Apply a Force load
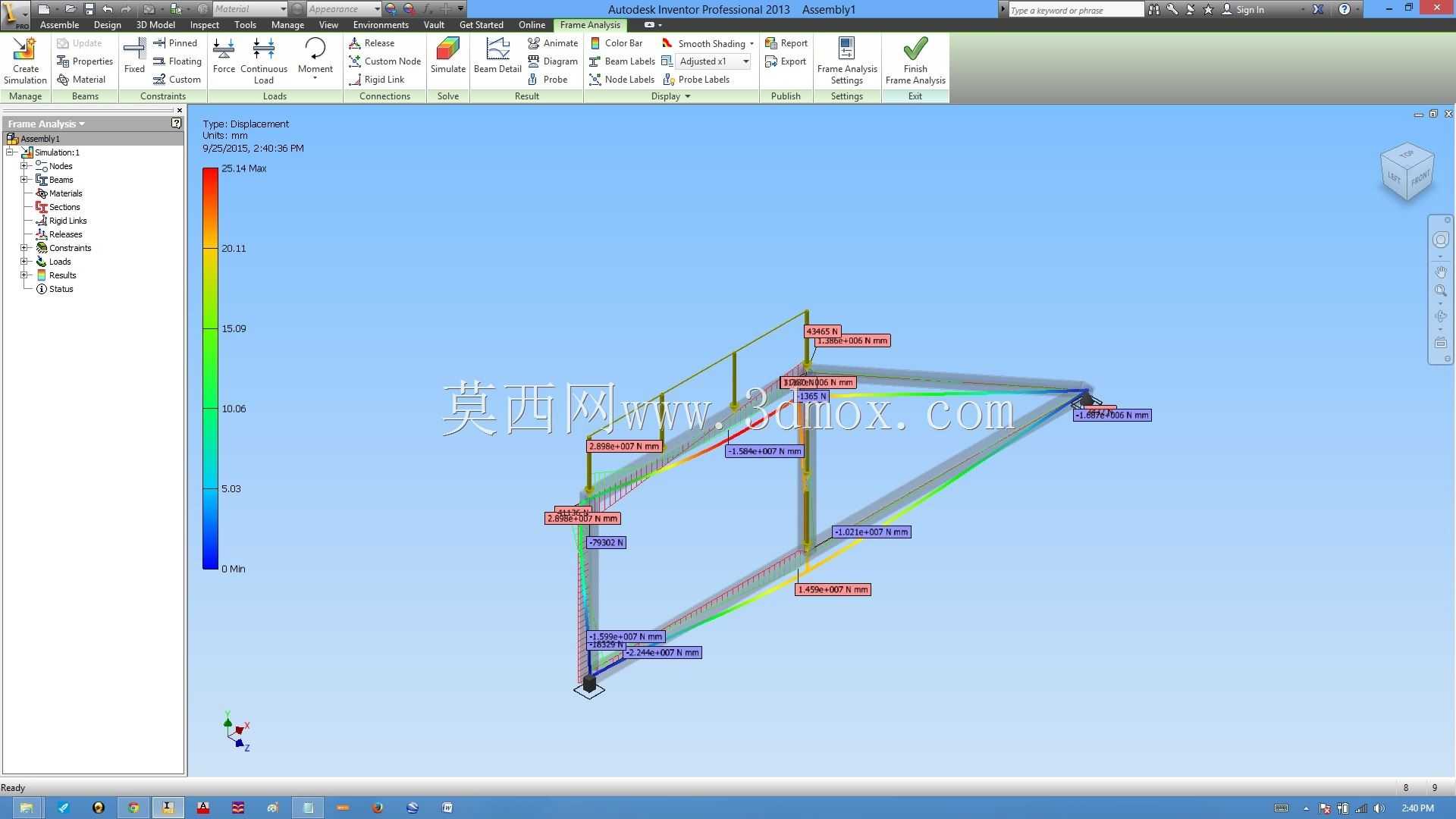 coord(224,55)
